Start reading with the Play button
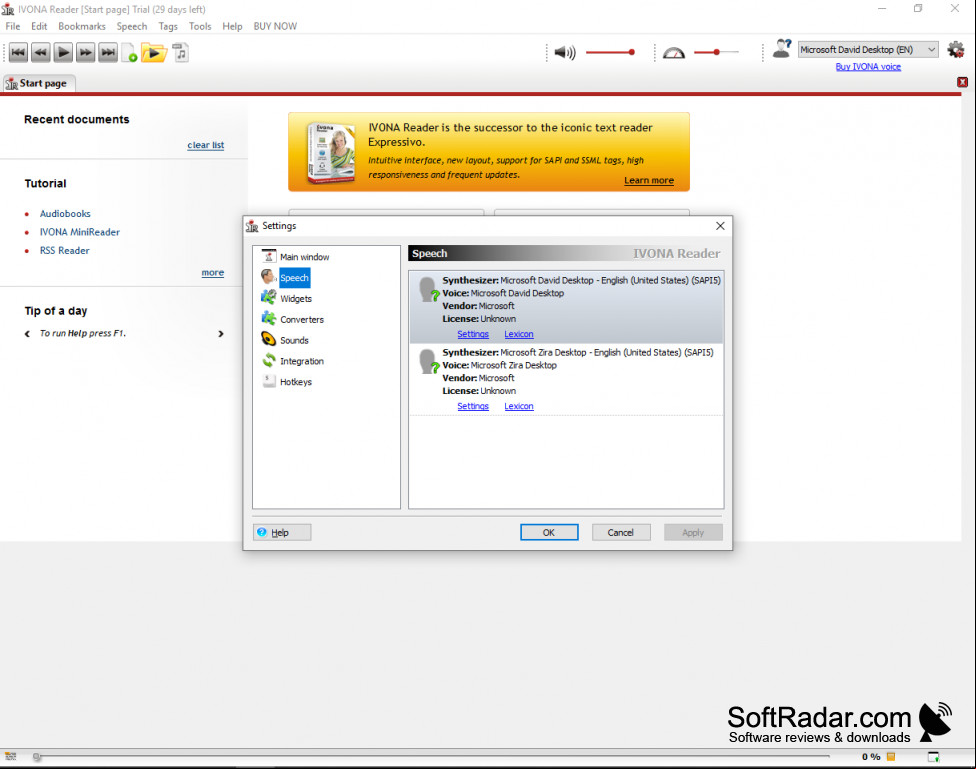976x769 pixels. coord(63,52)
